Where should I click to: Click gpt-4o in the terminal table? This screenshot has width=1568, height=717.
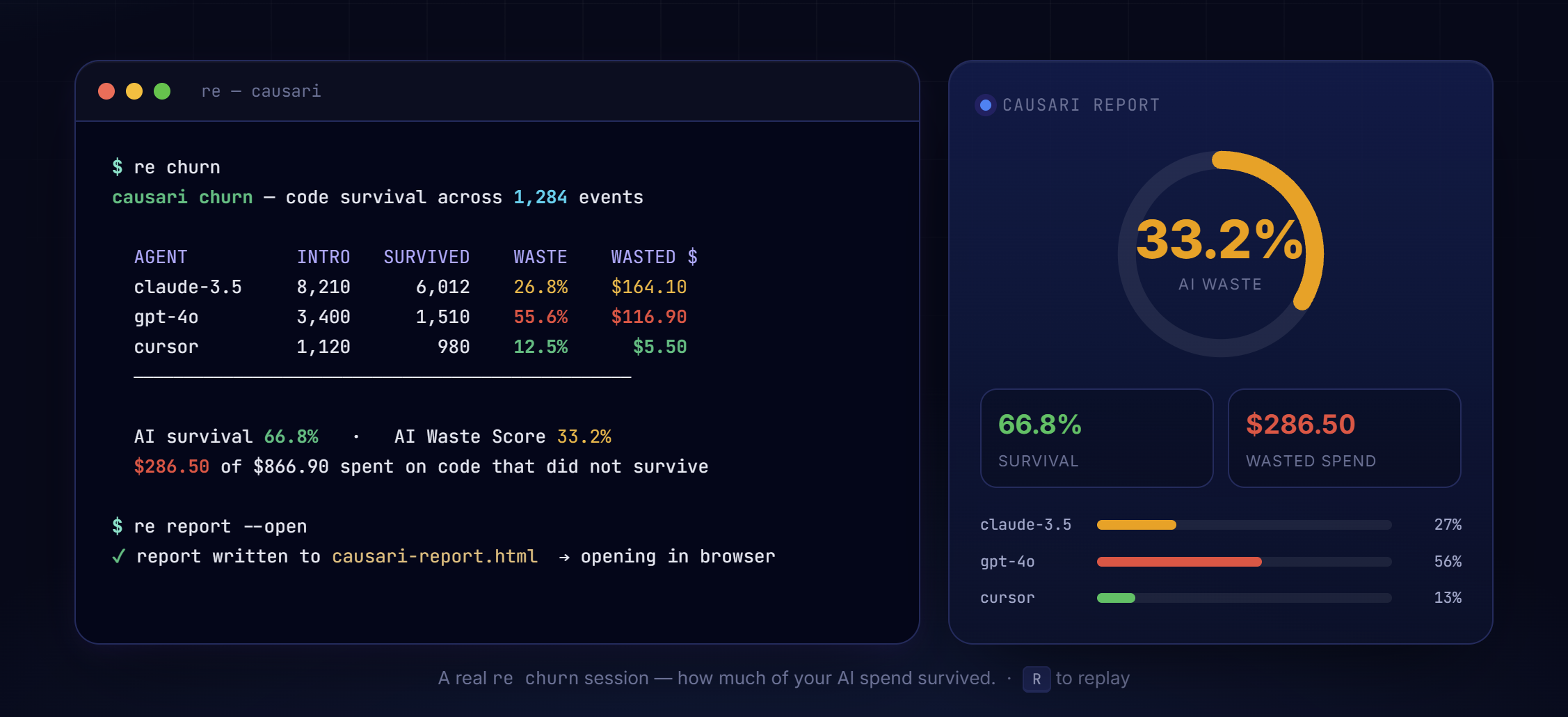click(166, 317)
